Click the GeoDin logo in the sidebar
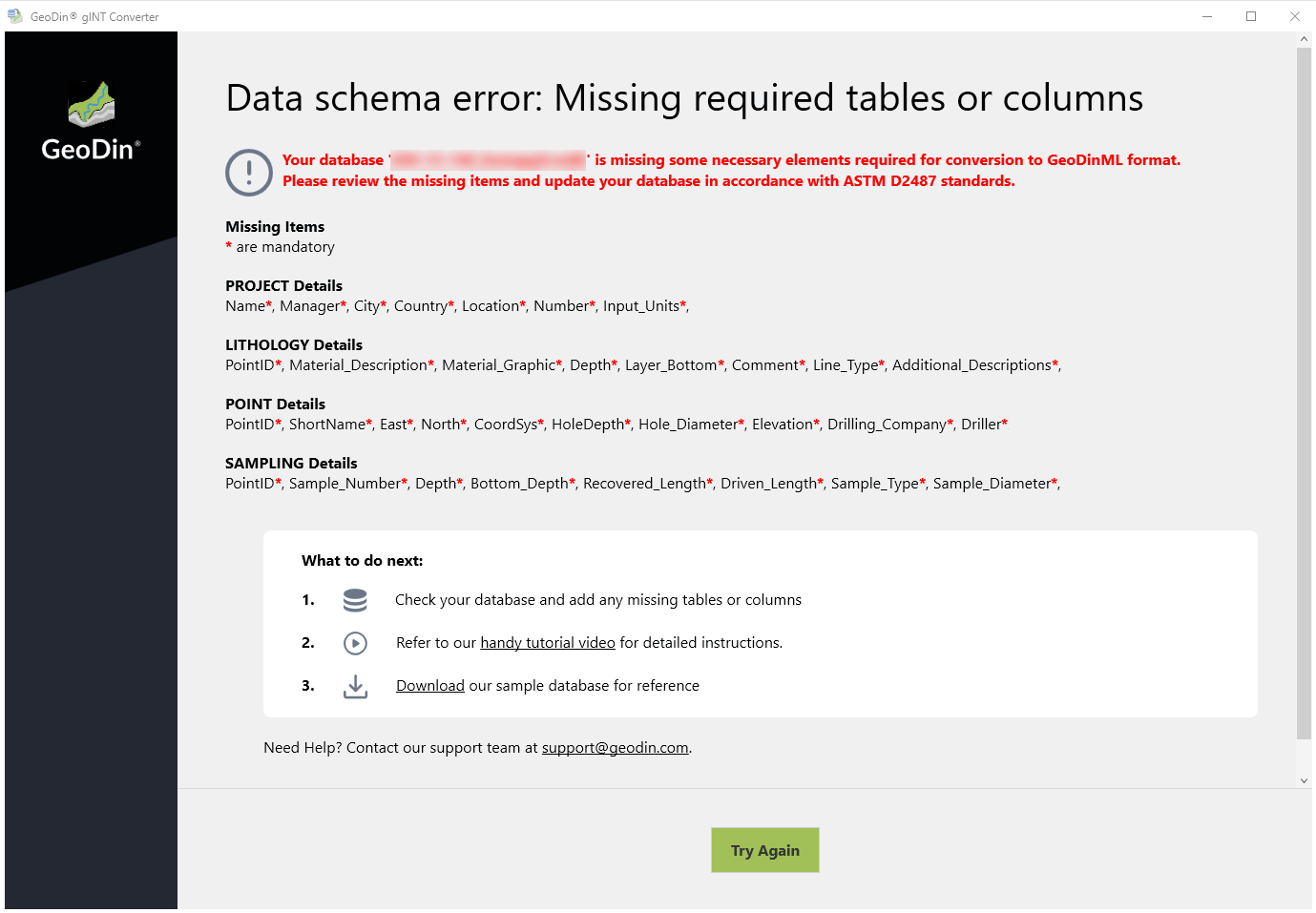Image resolution: width=1316 pixels, height=913 pixels. pyautogui.click(x=91, y=122)
